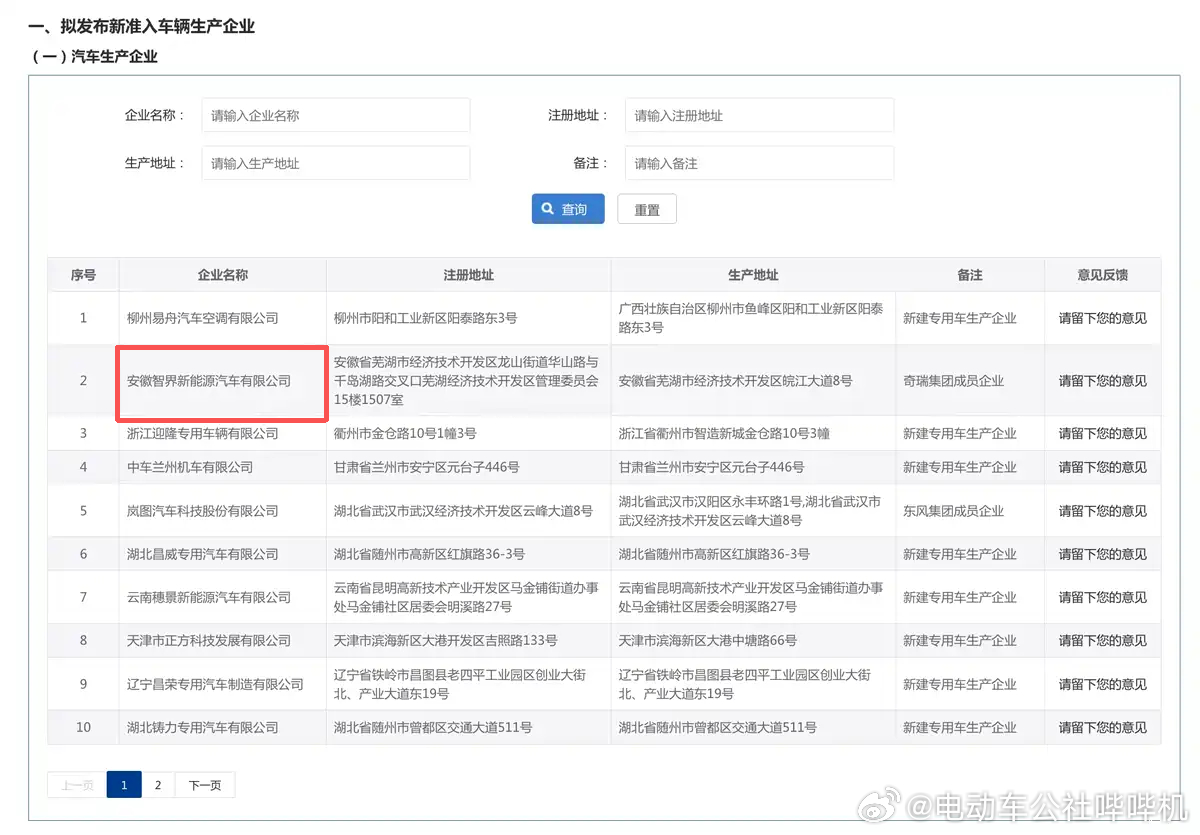Screen dimensions: 1200x835
Task: Click production address 安徽省芜湖市经济技术开发区皖江大道8号
Action: [x=736, y=381]
